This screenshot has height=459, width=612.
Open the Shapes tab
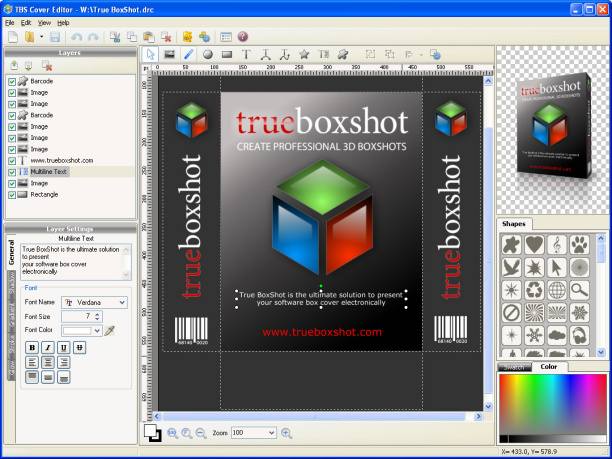click(514, 224)
